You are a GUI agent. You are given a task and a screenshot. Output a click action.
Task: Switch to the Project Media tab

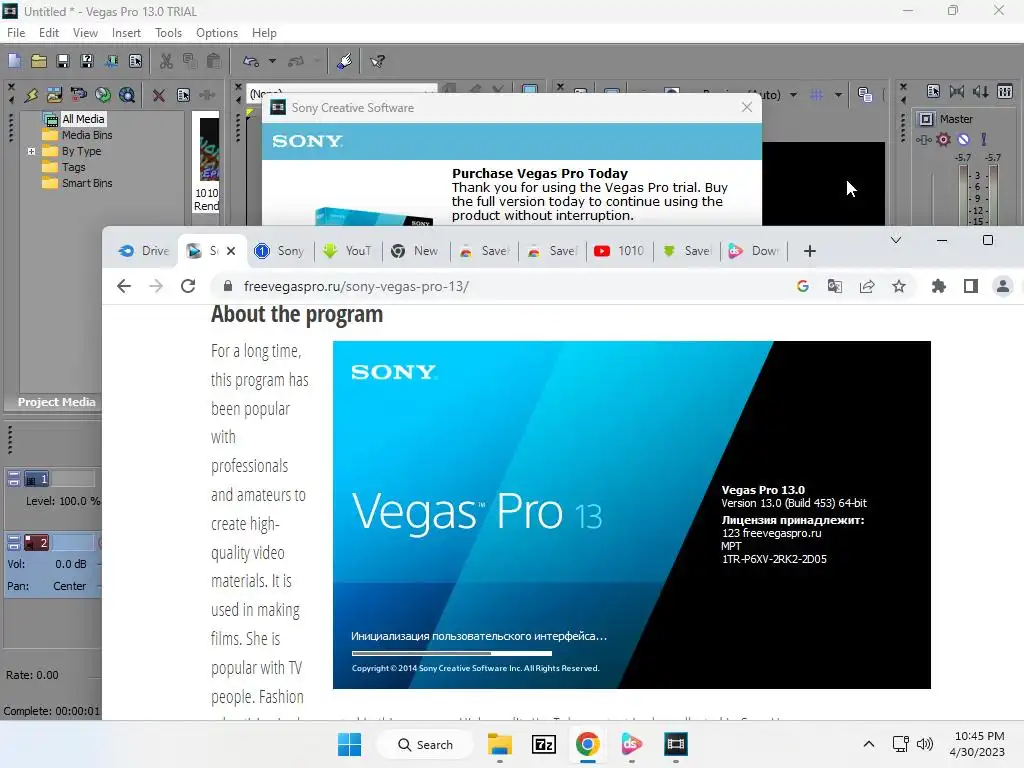click(x=56, y=402)
